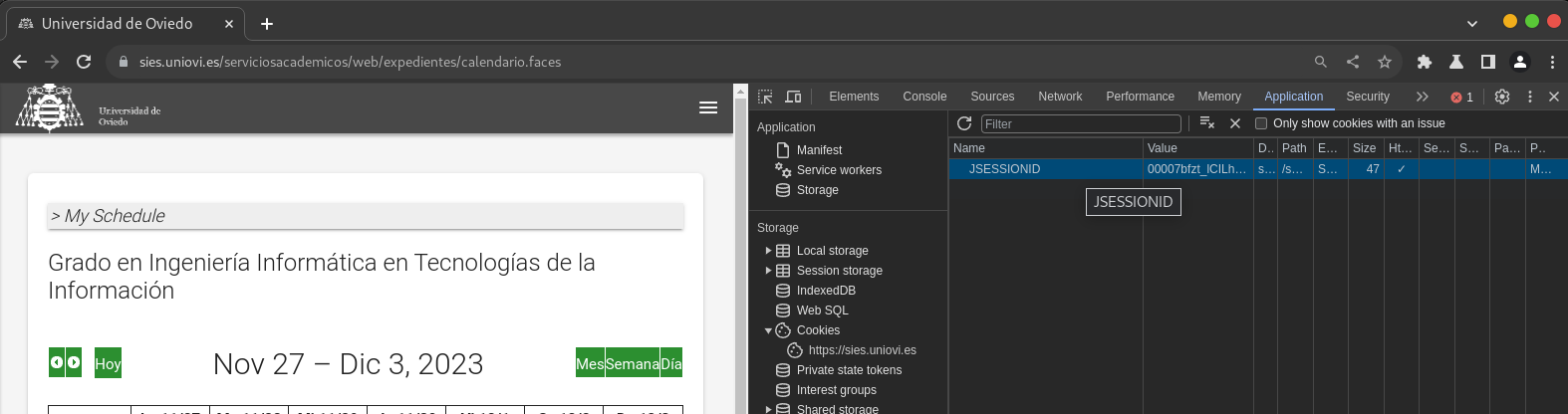Bookmark this page with the star icon
This screenshot has width=1568, height=414.
pos(1385,62)
